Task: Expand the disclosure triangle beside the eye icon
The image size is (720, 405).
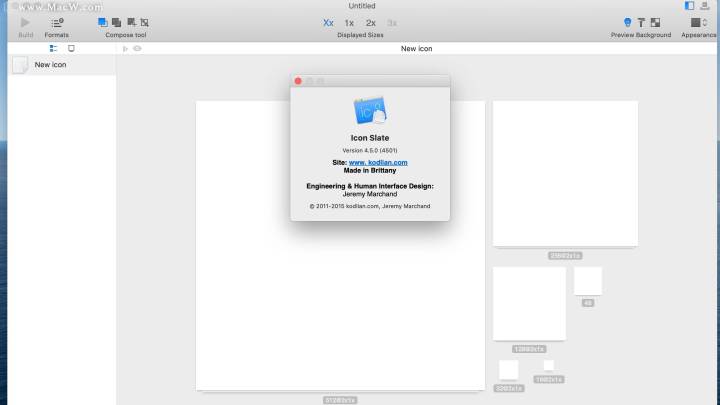Action: (125, 49)
